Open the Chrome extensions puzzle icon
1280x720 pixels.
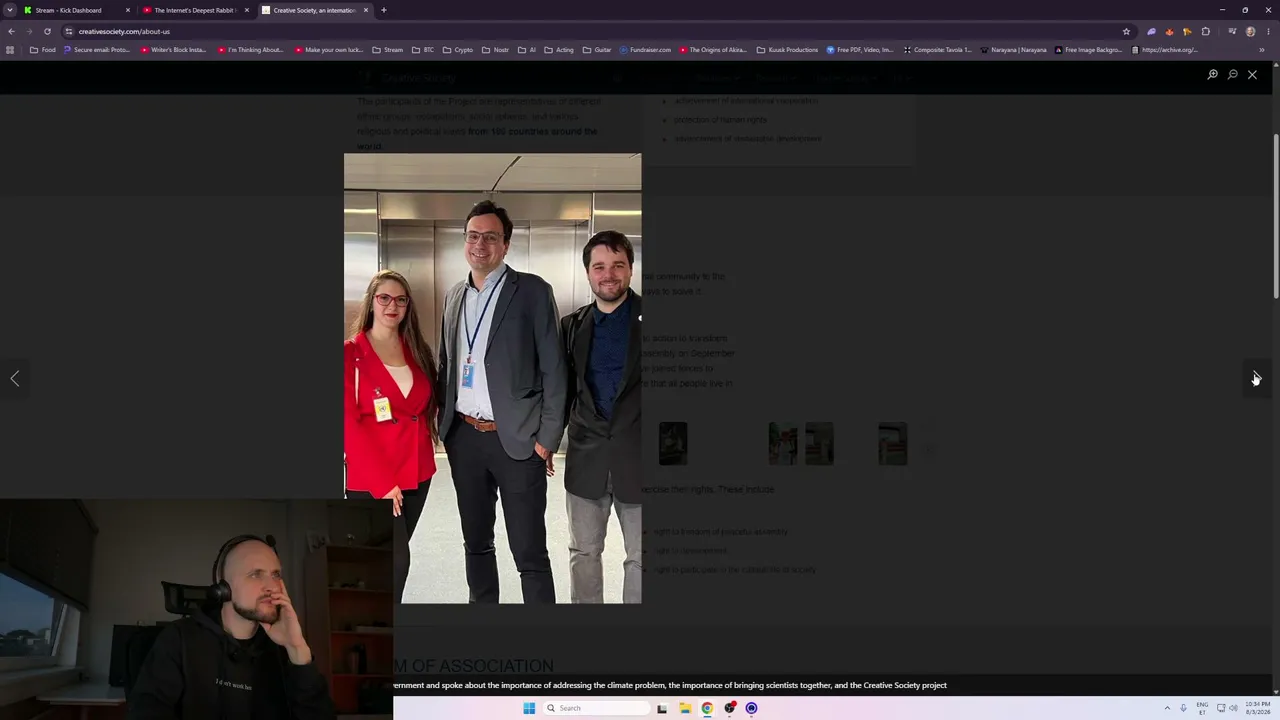point(1205,31)
